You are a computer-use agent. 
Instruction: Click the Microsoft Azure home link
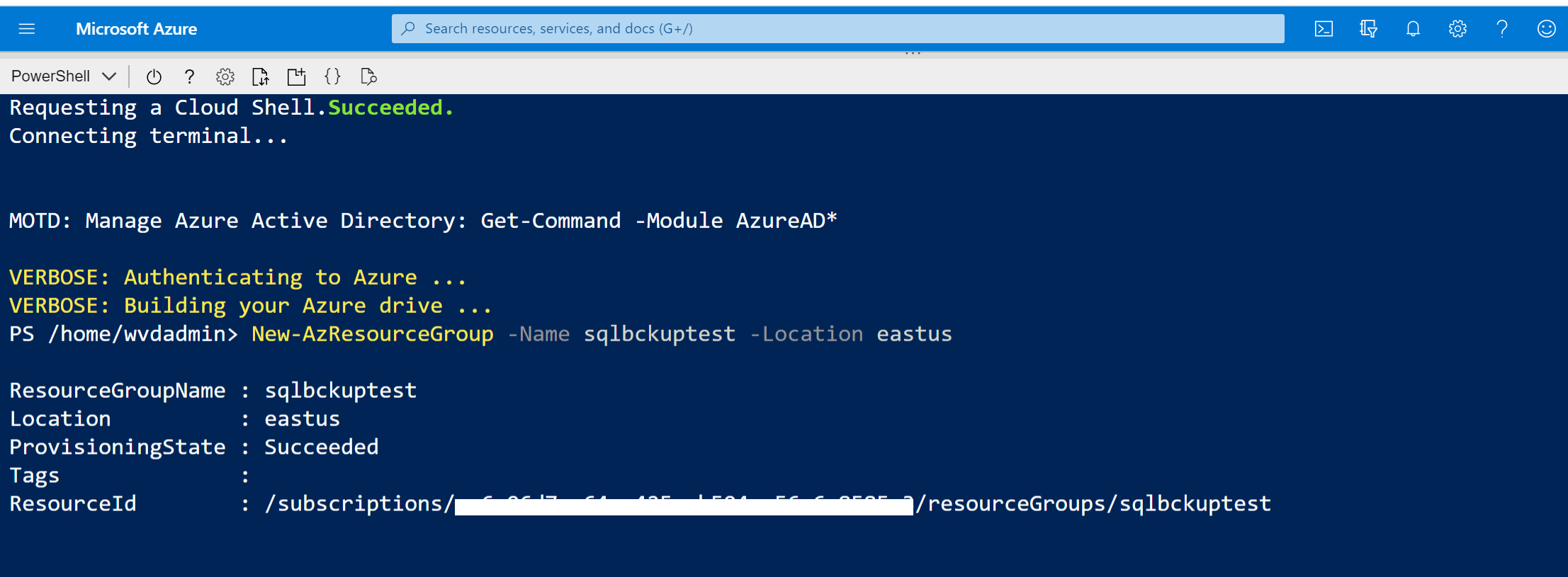coord(136,29)
